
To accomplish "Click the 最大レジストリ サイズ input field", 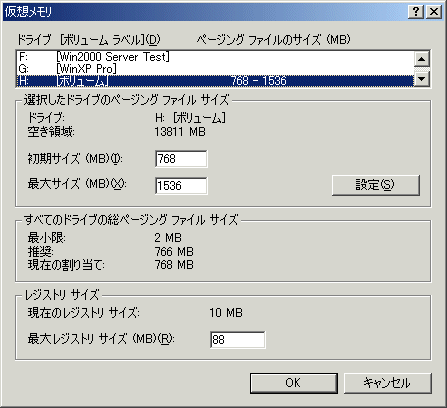I will point(238,340).
